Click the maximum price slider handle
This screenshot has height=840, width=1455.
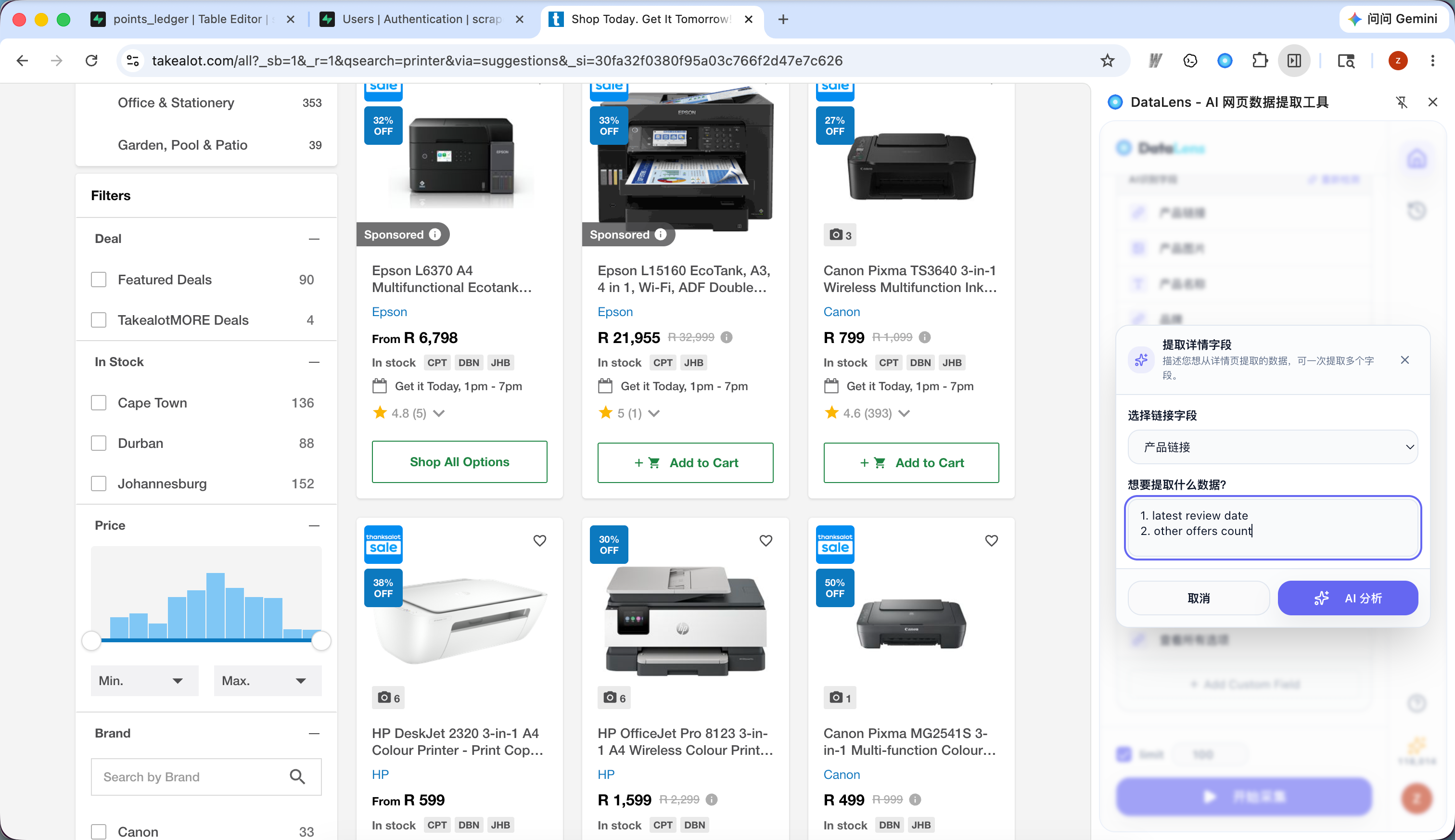(321, 640)
